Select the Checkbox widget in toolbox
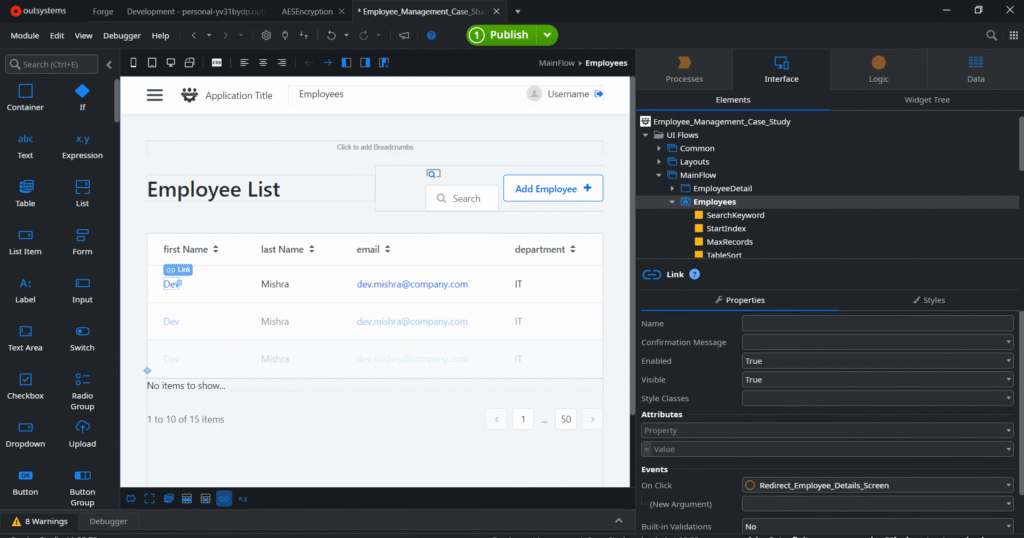This screenshot has width=1024, height=538. [x=25, y=387]
